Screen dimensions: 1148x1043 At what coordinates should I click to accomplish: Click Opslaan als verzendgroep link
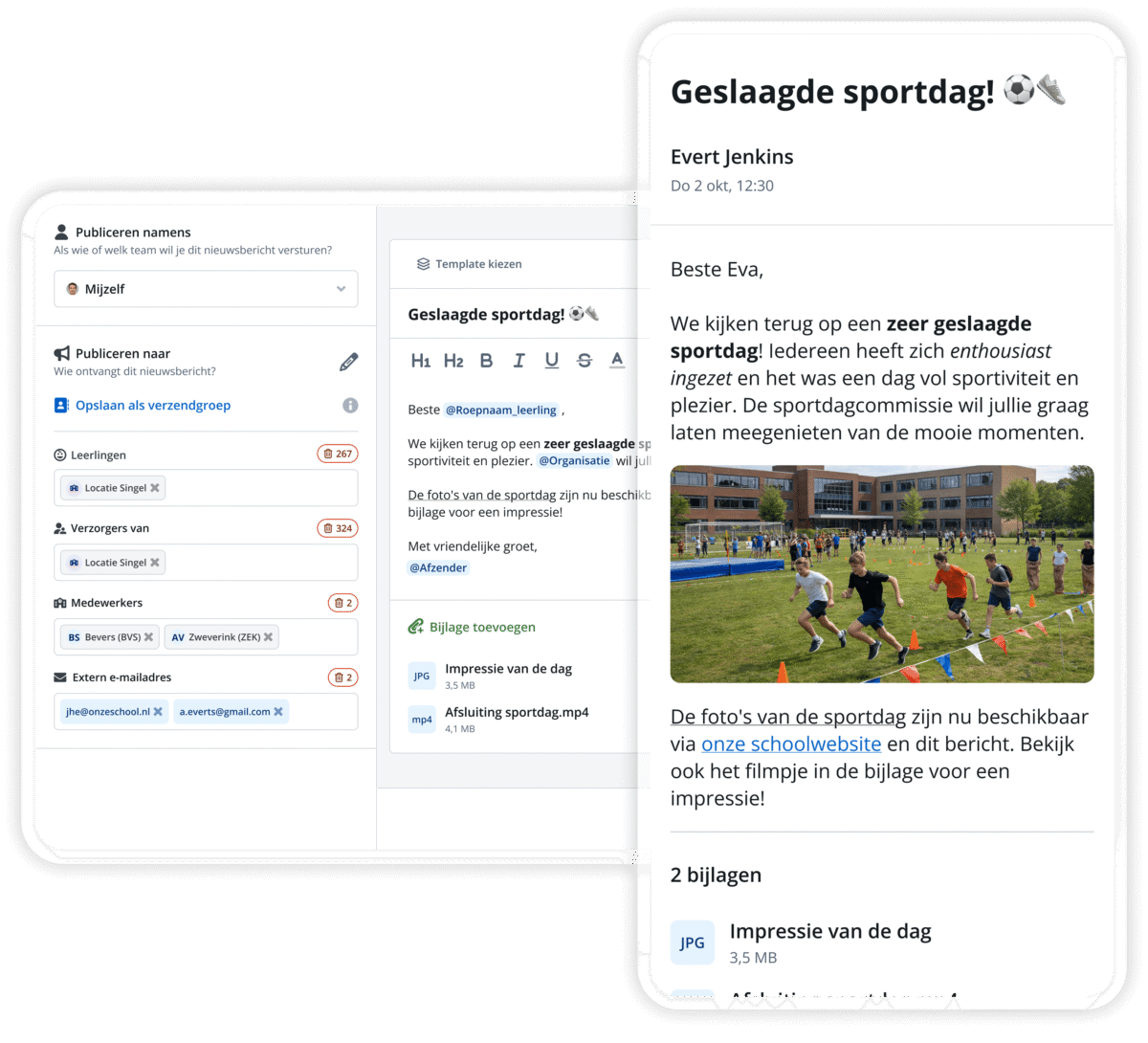pyautogui.click(x=153, y=406)
